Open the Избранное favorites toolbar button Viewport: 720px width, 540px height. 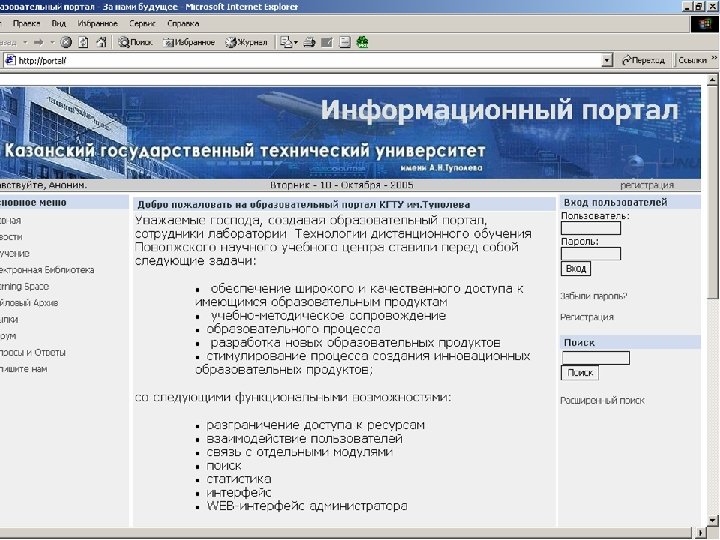tap(189, 42)
